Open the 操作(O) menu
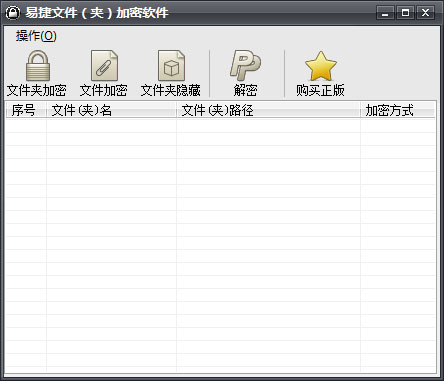 (x=36, y=36)
